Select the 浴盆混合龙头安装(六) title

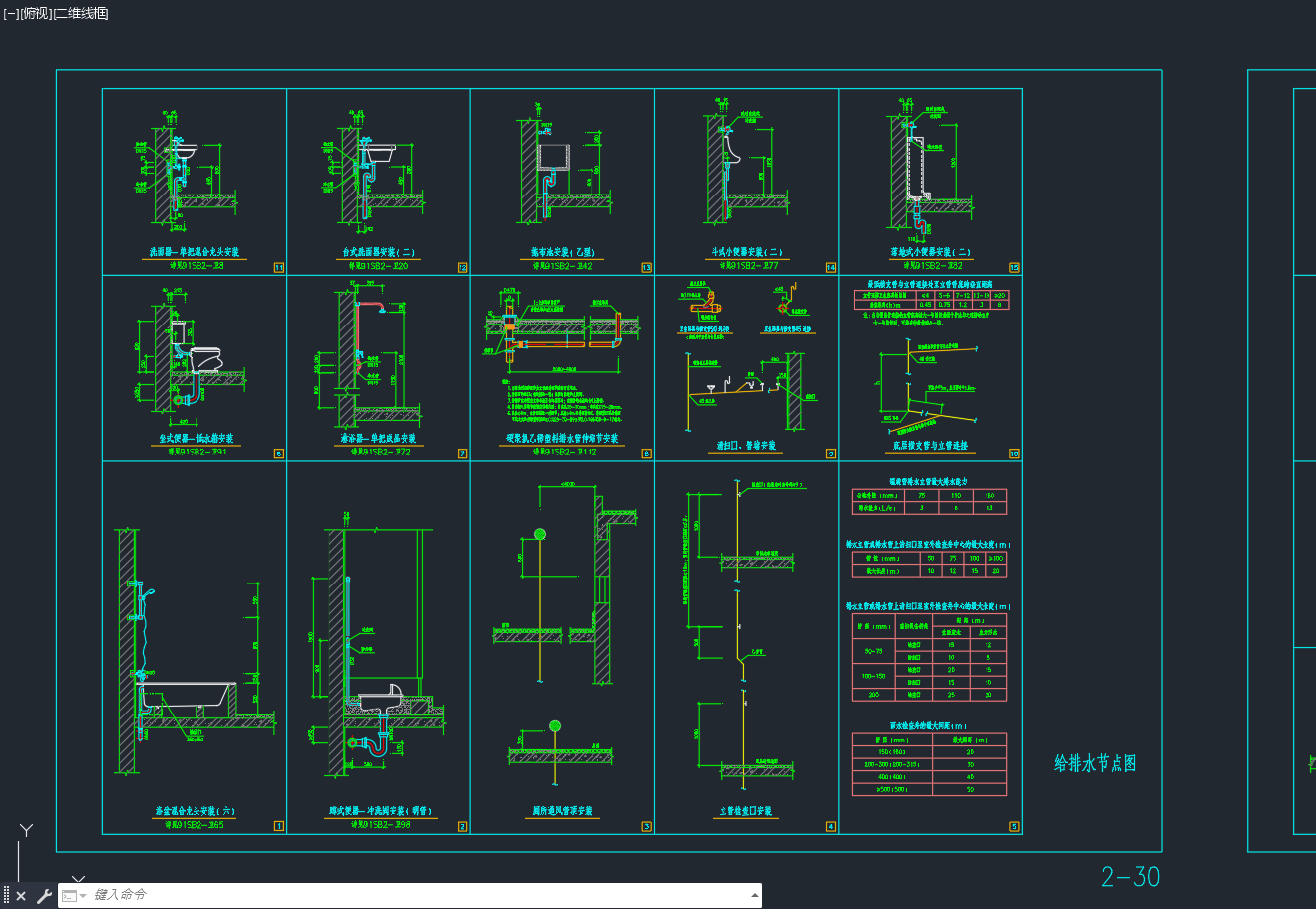195,812
